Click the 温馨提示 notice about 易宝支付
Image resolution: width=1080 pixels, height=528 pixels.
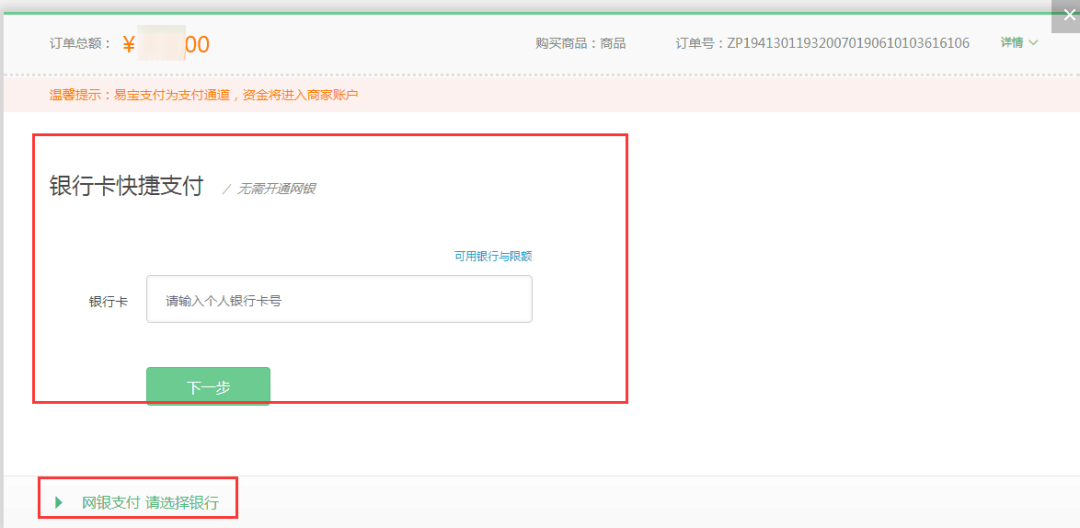coord(204,95)
